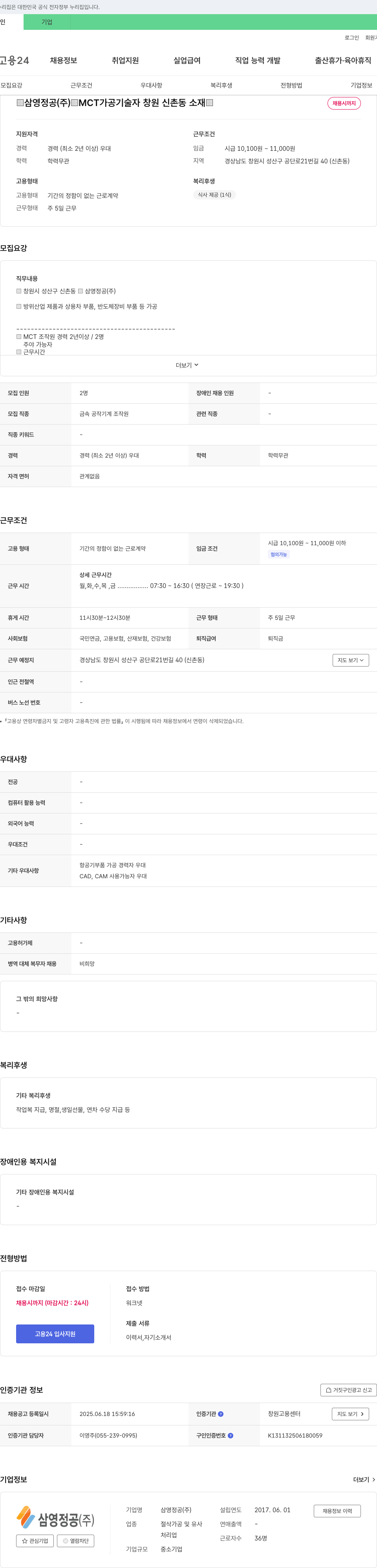This screenshot has height=1568, width=377.
Task: Expand 직무내용 with 더보기
Action: 188,365
